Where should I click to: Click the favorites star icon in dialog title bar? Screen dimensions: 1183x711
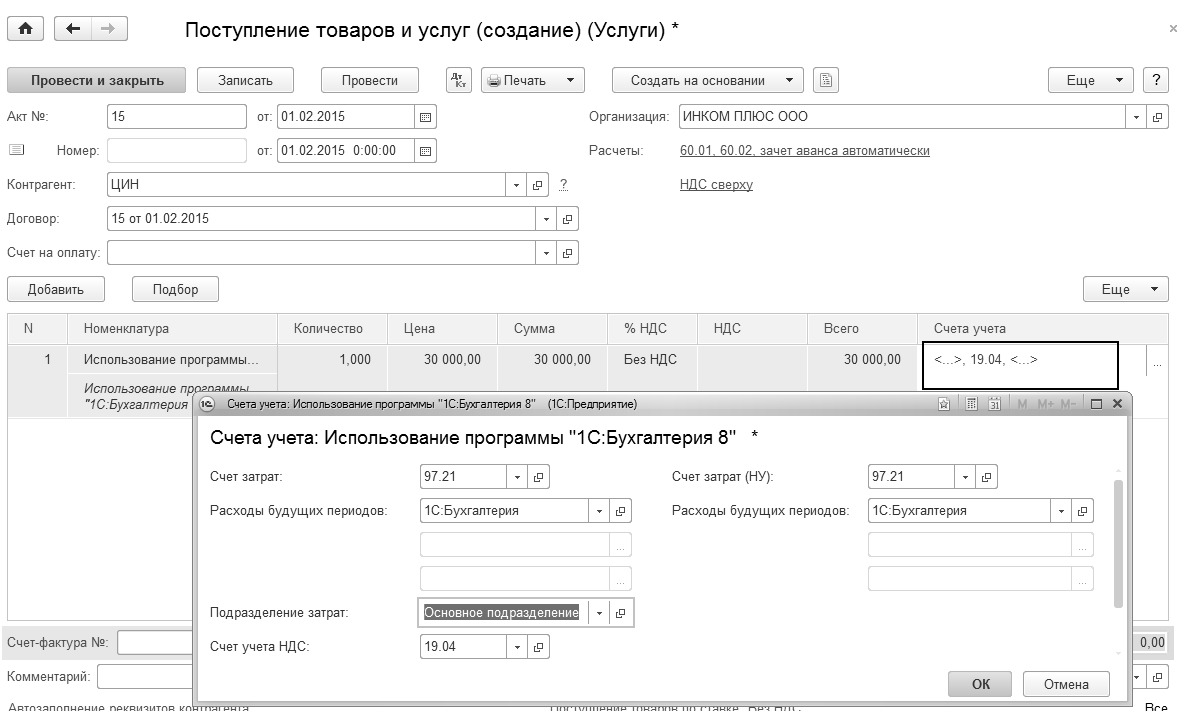click(944, 405)
